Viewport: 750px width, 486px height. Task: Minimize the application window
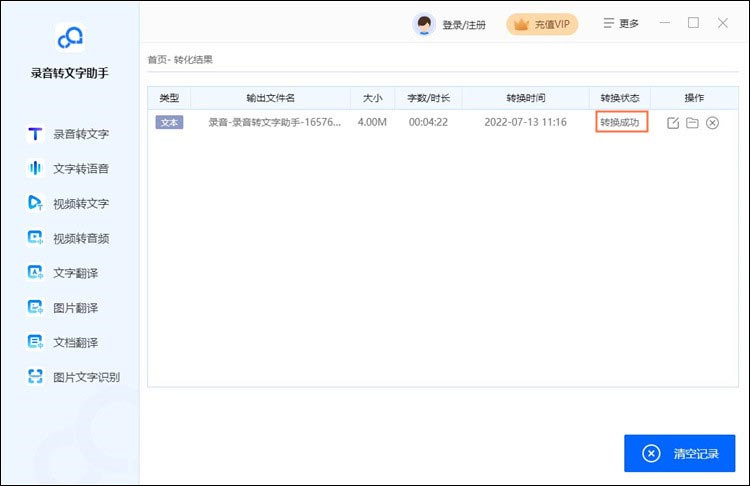(x=664, y=22)
